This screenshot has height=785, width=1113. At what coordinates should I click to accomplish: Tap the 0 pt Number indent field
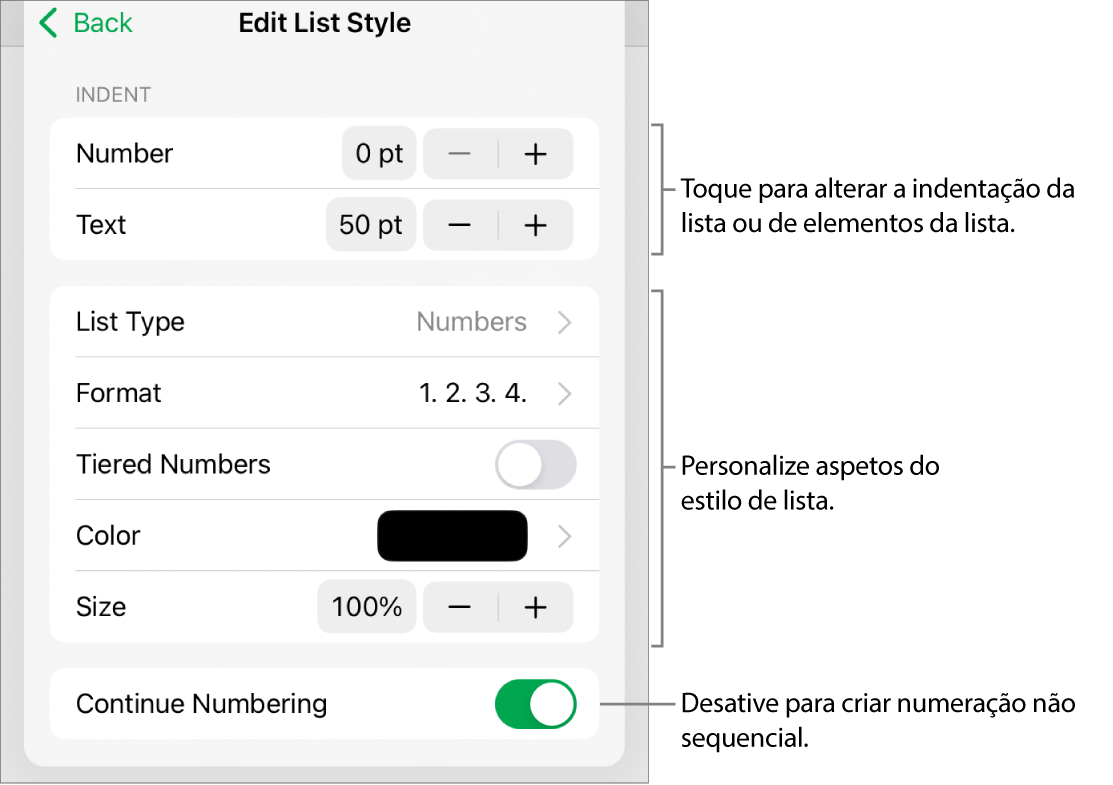point(379,154)
